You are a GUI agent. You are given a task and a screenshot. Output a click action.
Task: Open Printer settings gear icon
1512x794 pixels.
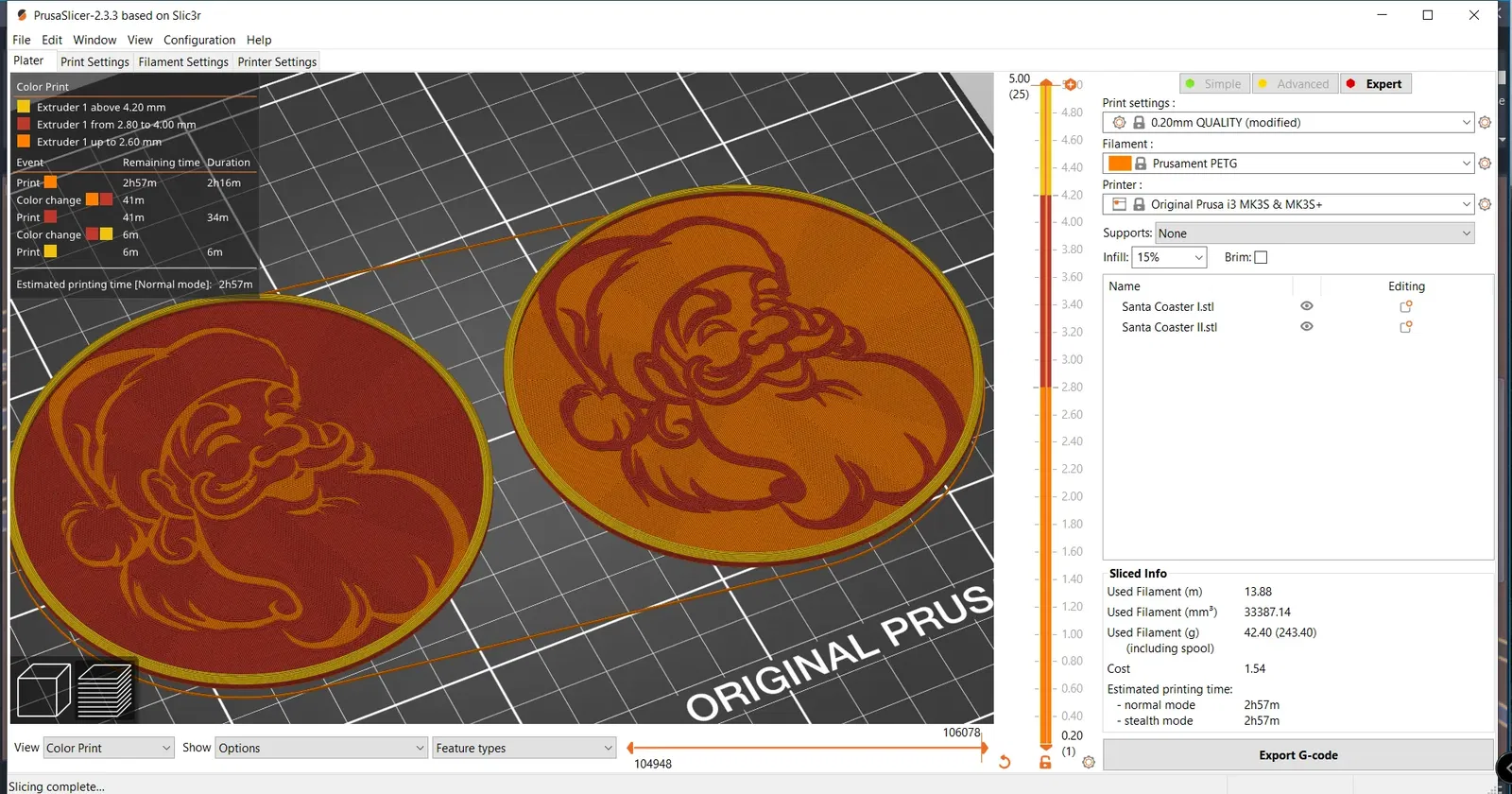click(1485, 204)
